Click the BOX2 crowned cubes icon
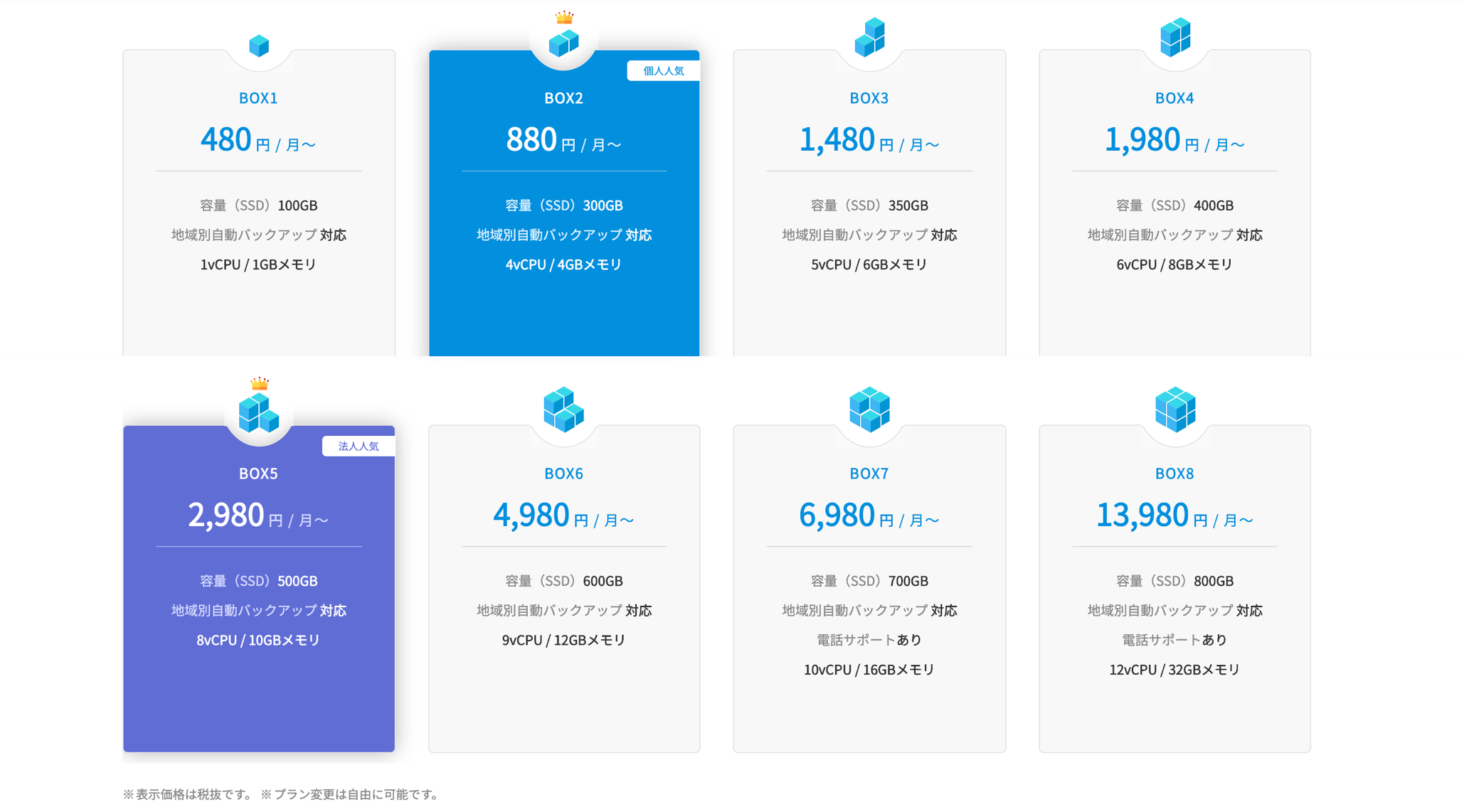The image size is (1464, 812). (563, 41)
